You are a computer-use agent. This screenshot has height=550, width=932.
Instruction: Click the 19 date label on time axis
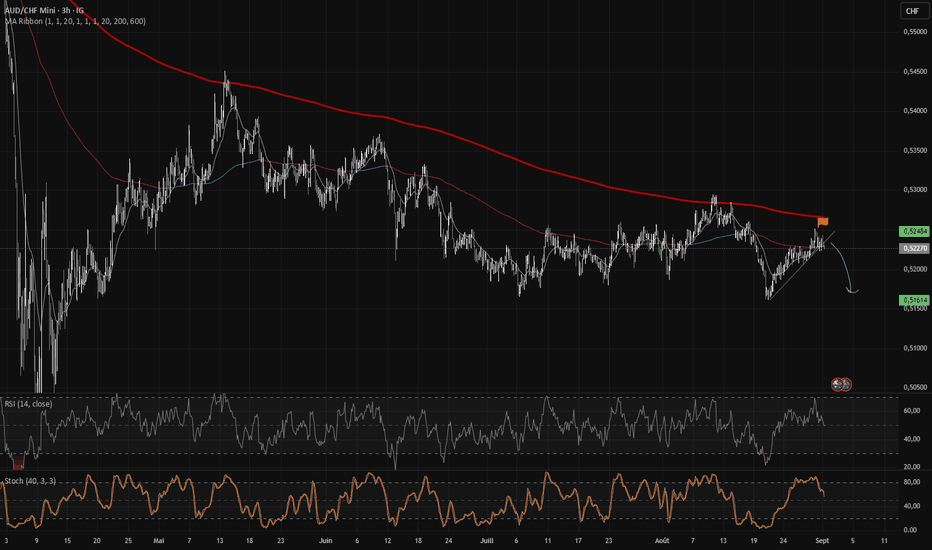(754, 540)
